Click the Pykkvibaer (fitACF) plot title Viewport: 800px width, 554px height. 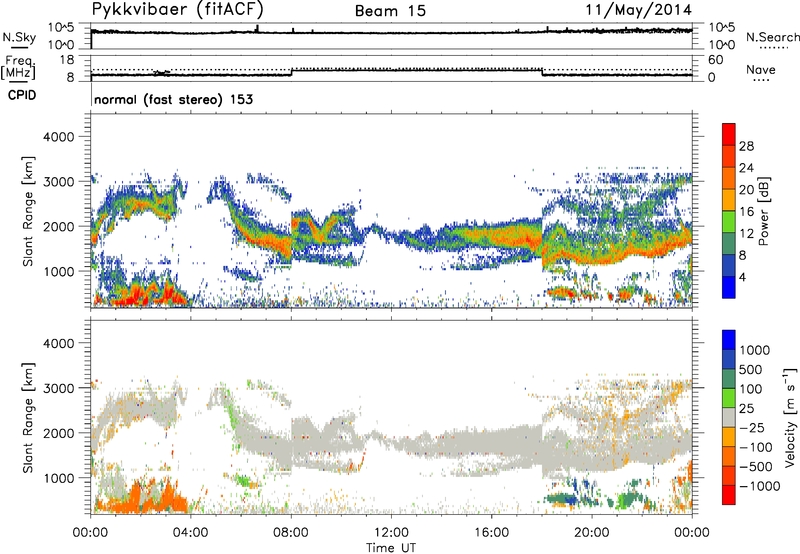178,9
